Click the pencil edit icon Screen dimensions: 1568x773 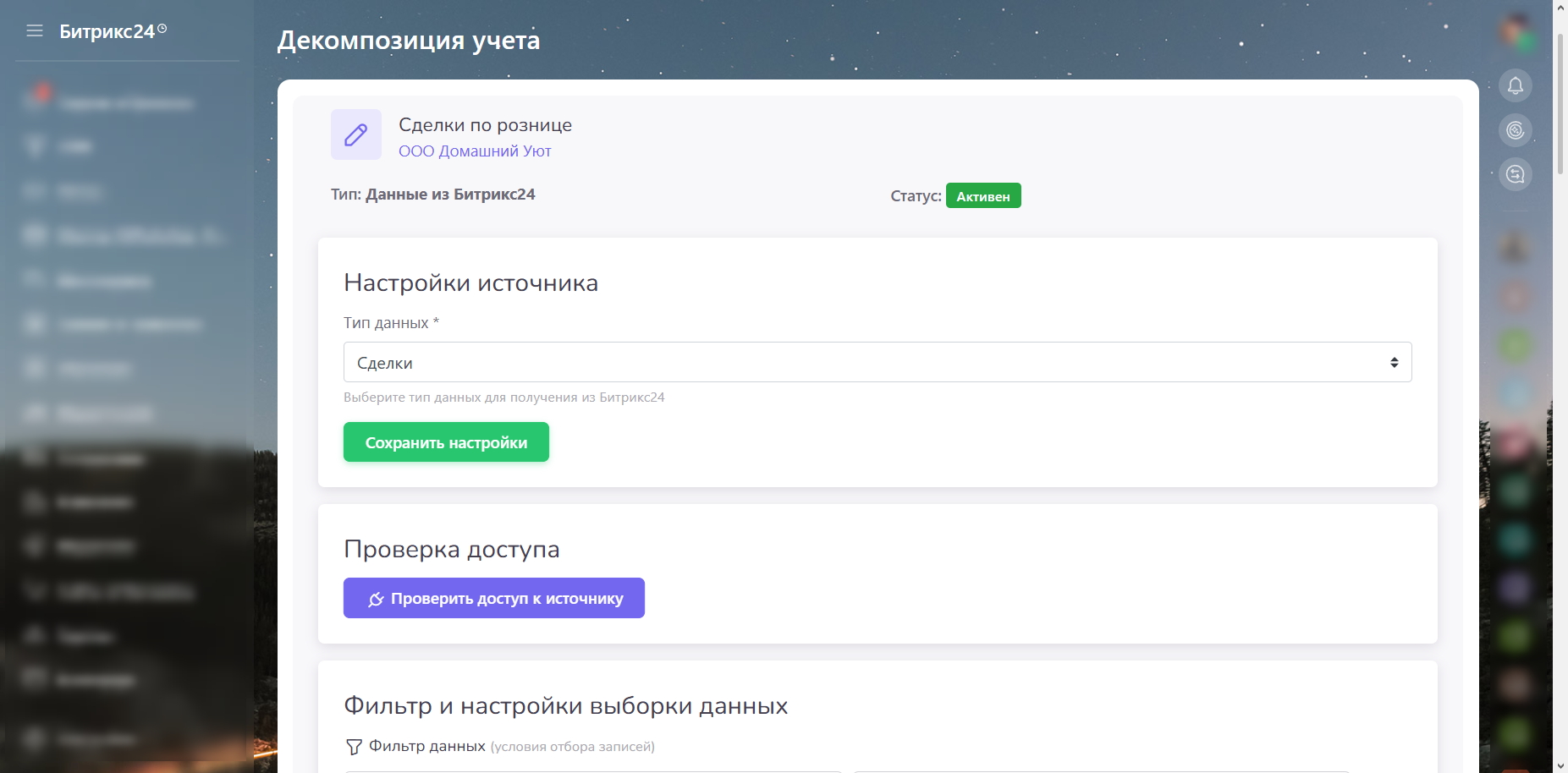point(356,134)
